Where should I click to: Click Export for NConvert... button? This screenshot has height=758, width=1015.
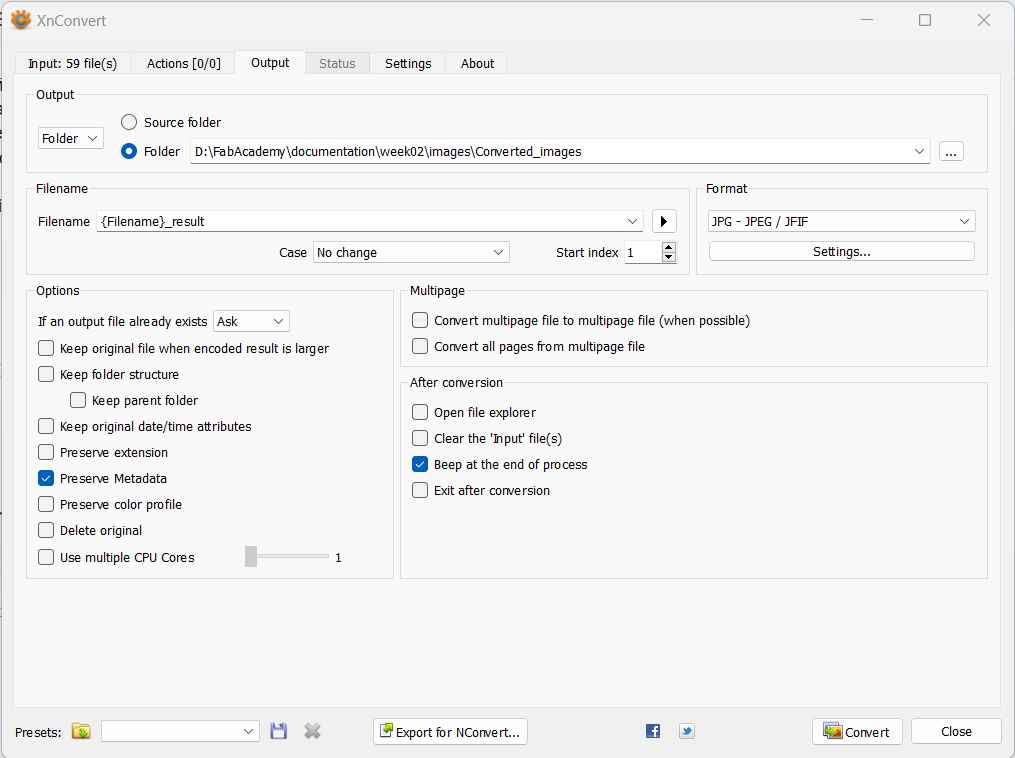[451, 731]
